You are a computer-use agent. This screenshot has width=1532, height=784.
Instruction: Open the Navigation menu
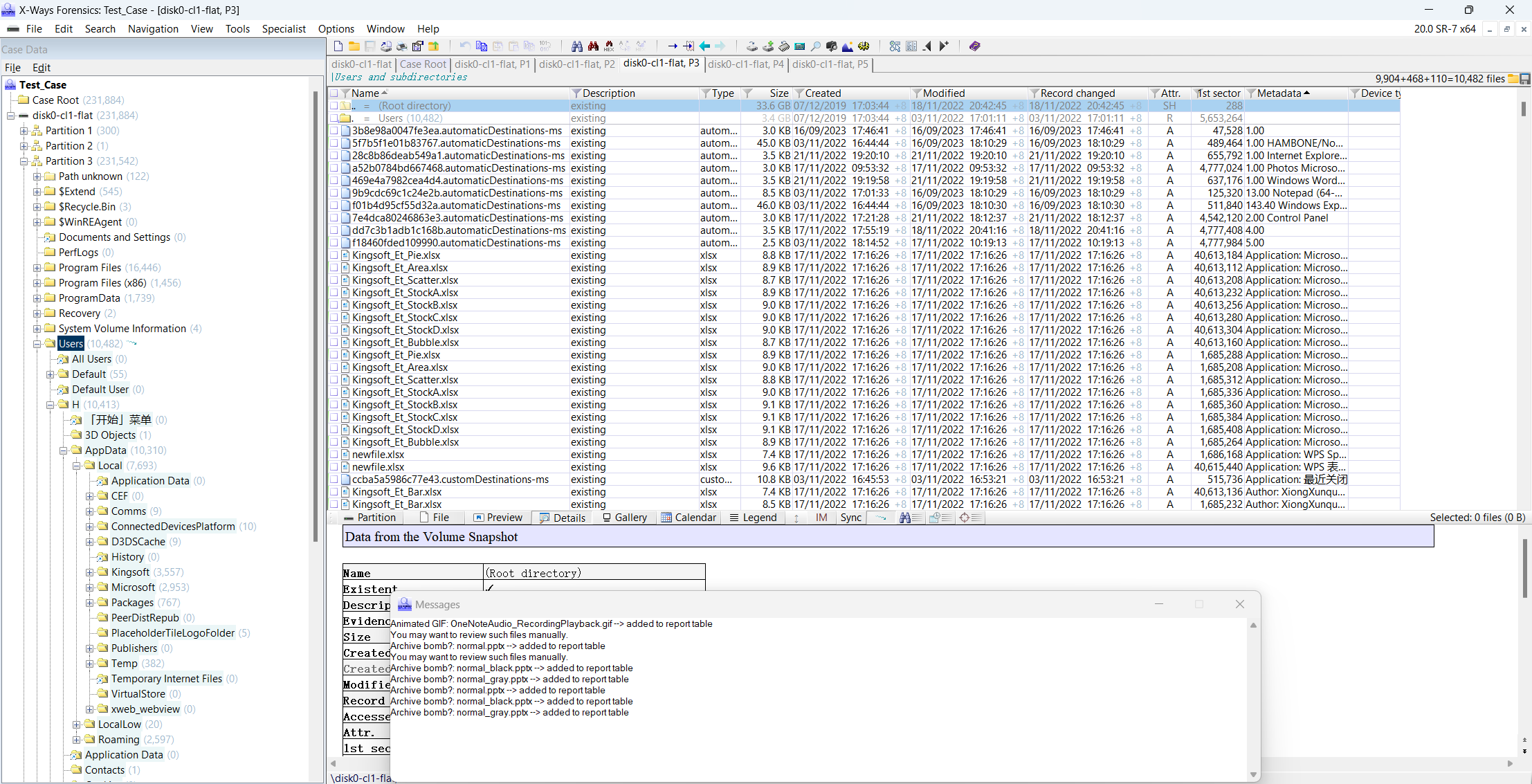[153, 29]
